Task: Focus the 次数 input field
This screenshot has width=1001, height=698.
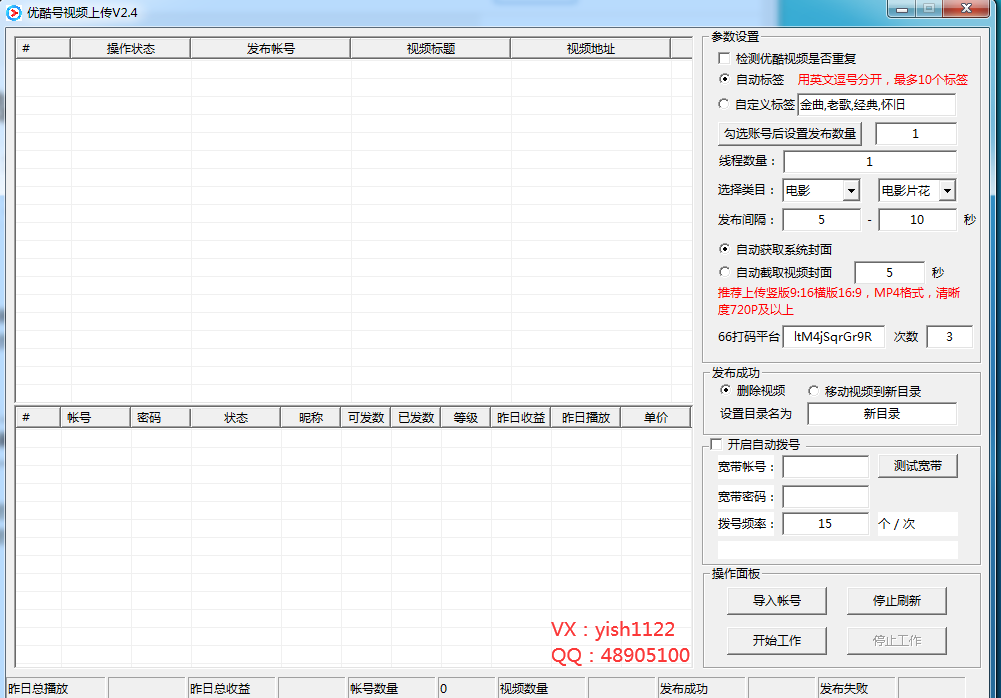Action: point(949,337)
